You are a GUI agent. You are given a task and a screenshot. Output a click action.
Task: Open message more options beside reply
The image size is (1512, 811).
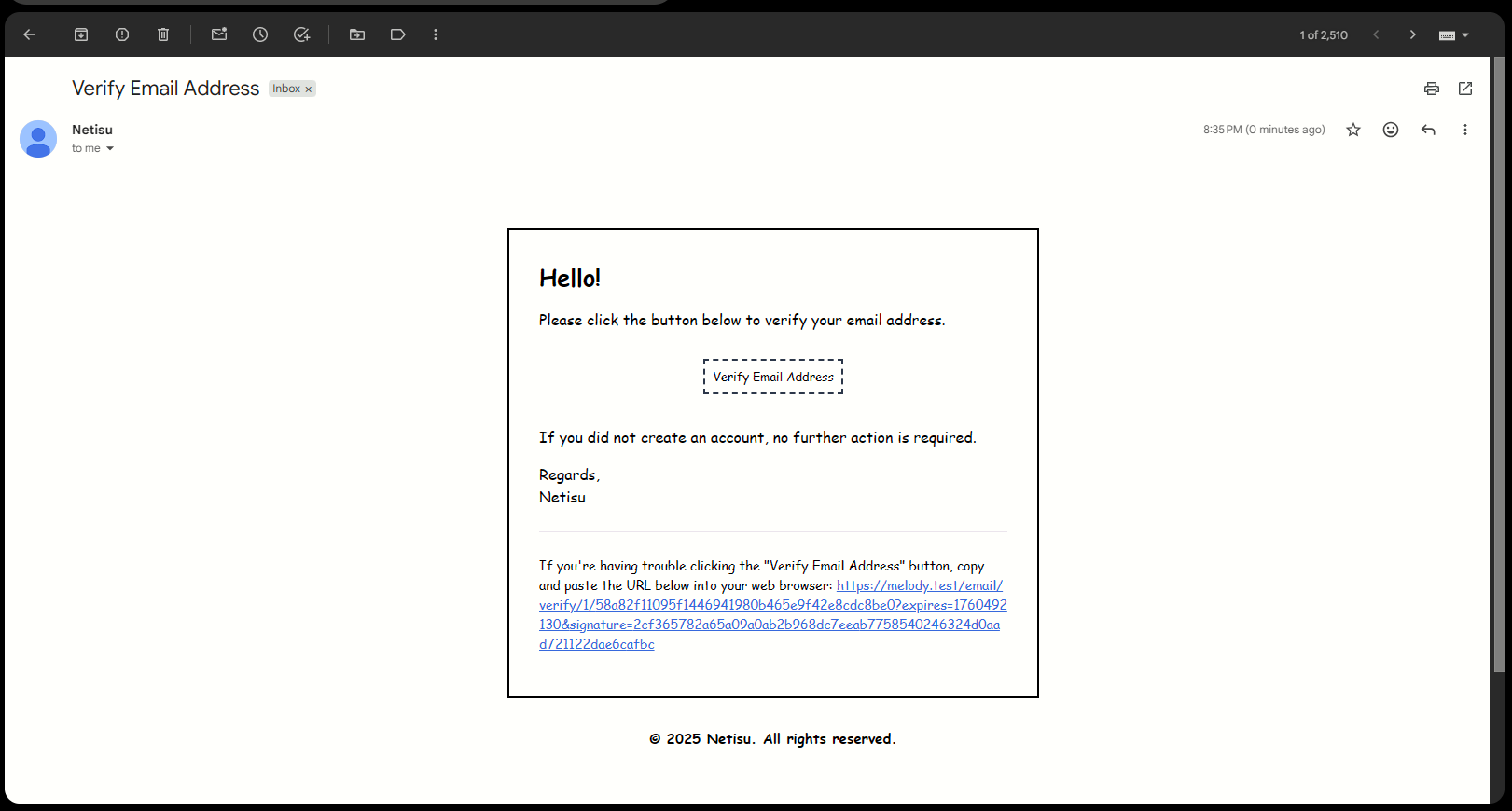(x=1465, y=130)
